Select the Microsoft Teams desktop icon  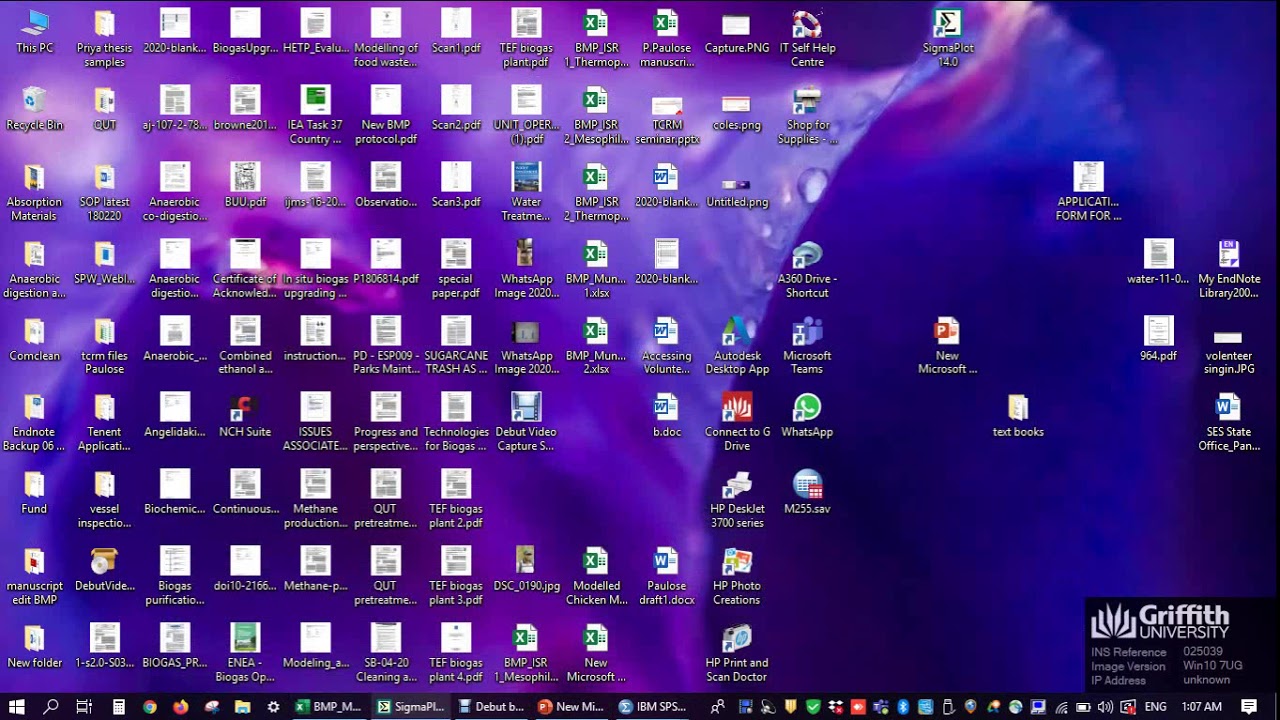[807, 346]
